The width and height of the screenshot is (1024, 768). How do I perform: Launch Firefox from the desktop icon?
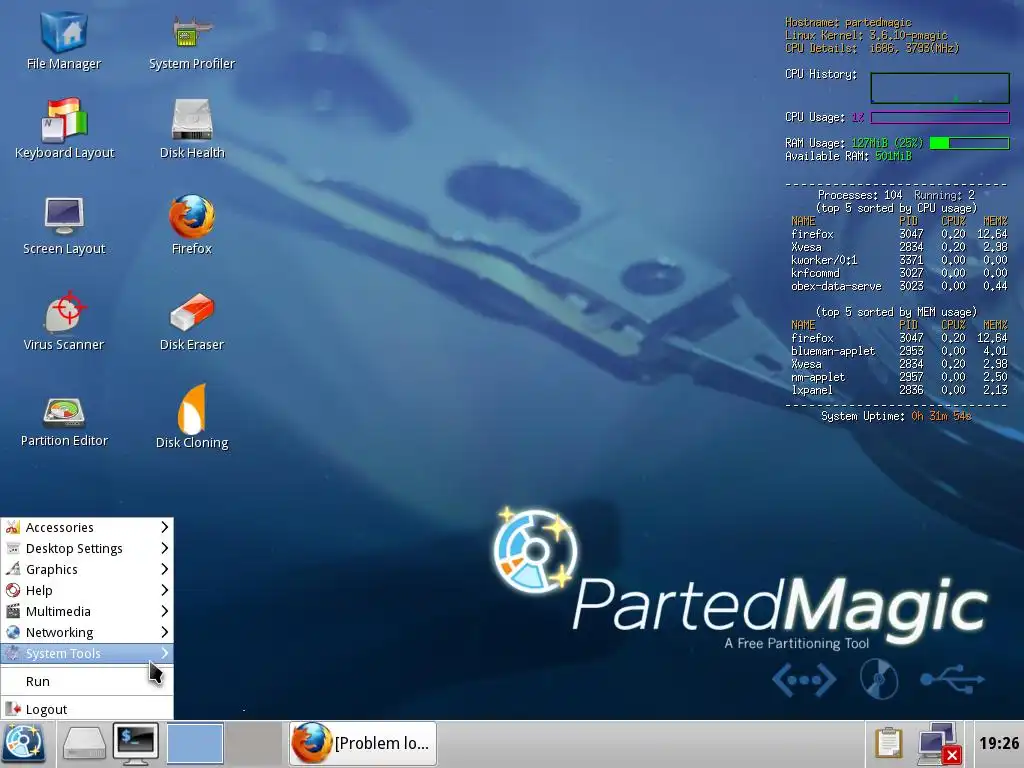pyautogui.click(x=191, y=225)
